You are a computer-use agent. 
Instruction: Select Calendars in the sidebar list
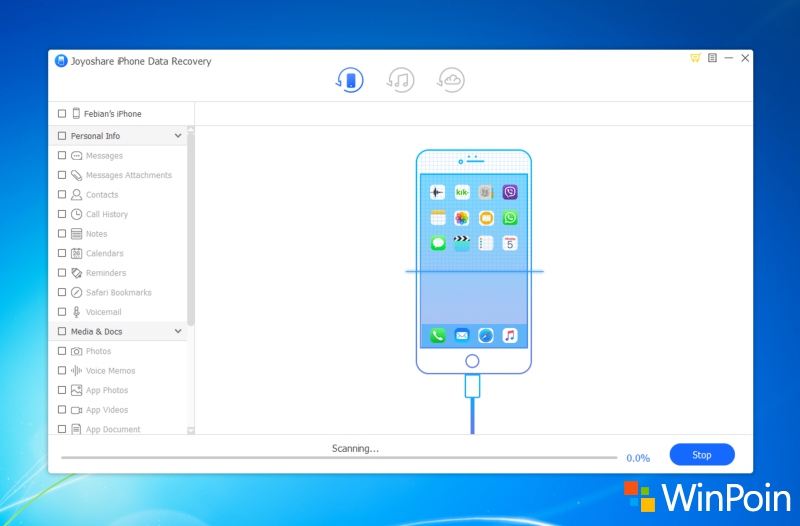coord(104,253)
